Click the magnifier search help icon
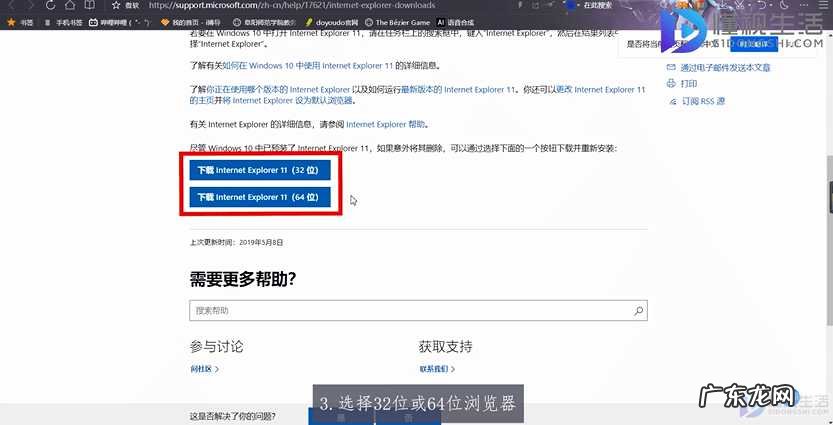This screenshot has width=833, height=425. pyautogui.click(x=639, y=311)
